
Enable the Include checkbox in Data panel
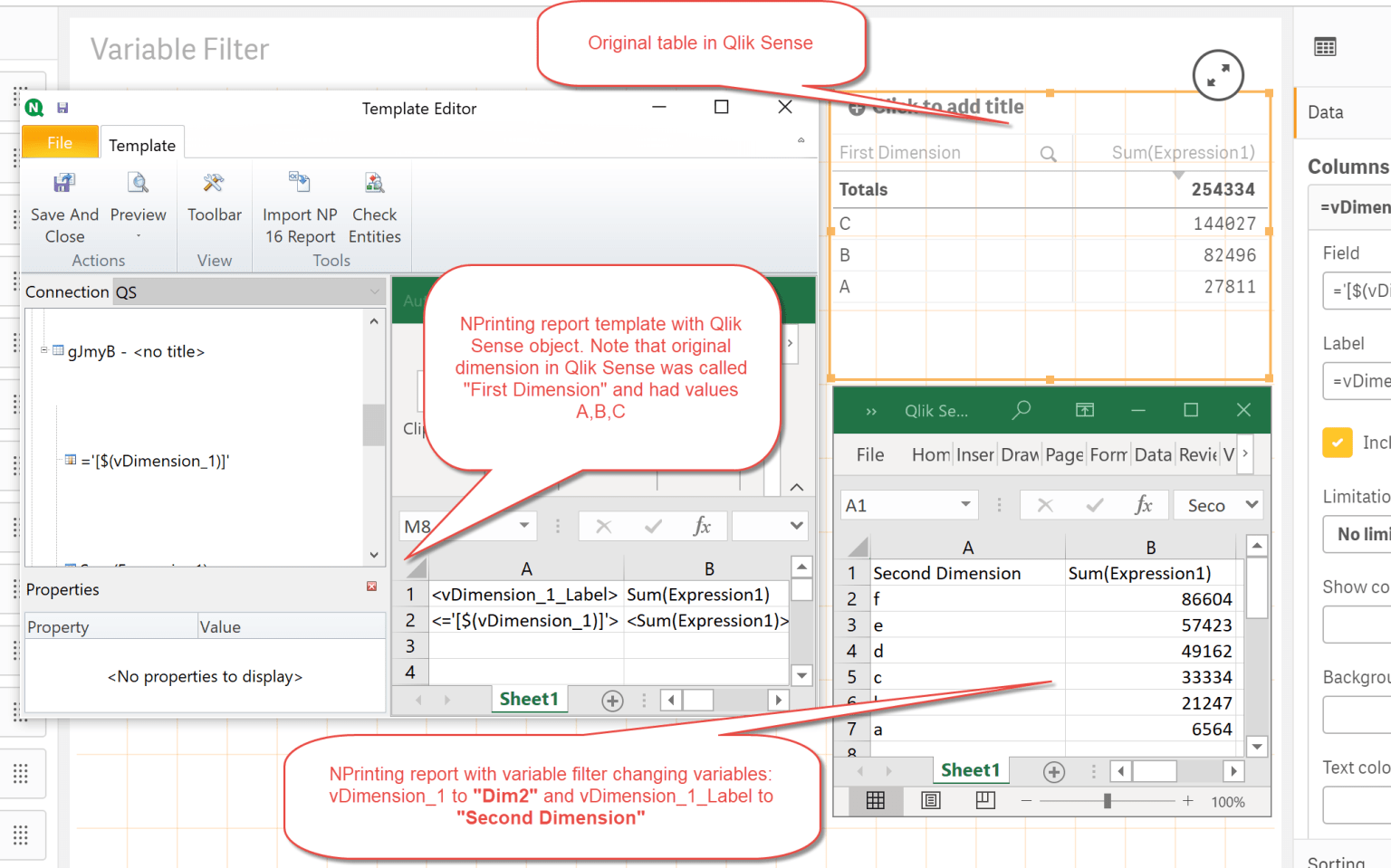[1338, 443]
